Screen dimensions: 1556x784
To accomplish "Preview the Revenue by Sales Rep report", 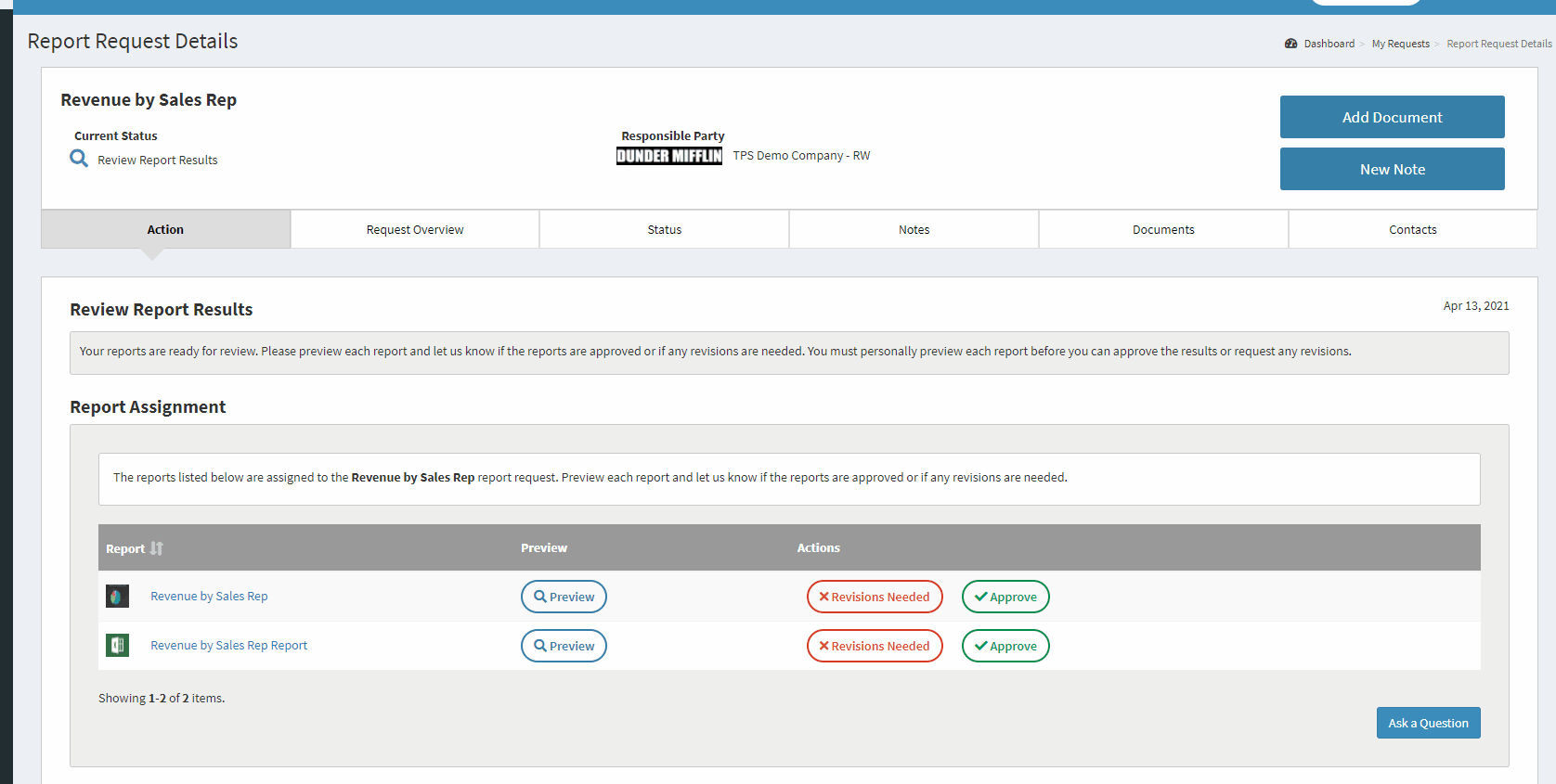I will click(564, 597).
